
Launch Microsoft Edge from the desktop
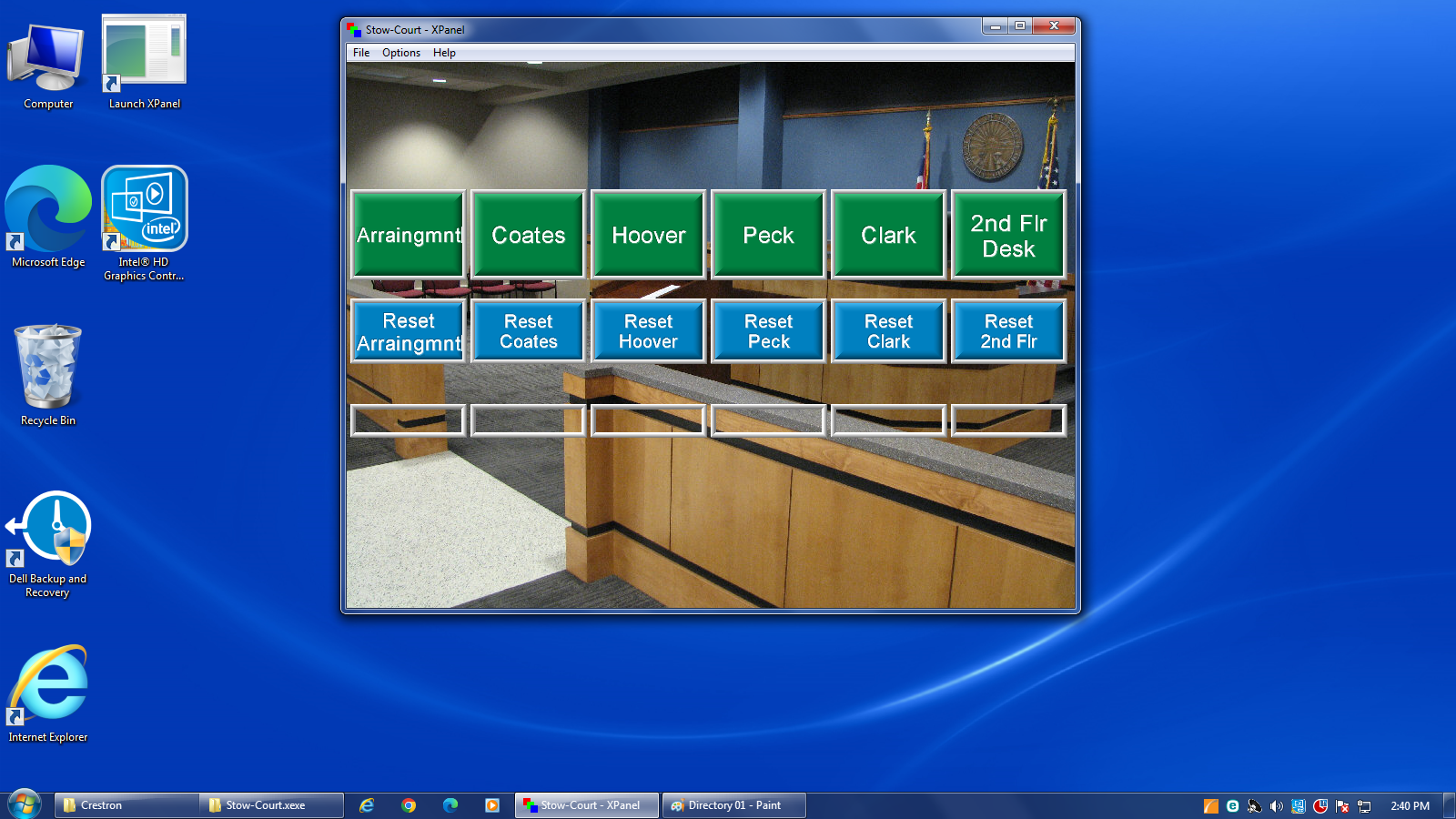(x=48, y=217)
